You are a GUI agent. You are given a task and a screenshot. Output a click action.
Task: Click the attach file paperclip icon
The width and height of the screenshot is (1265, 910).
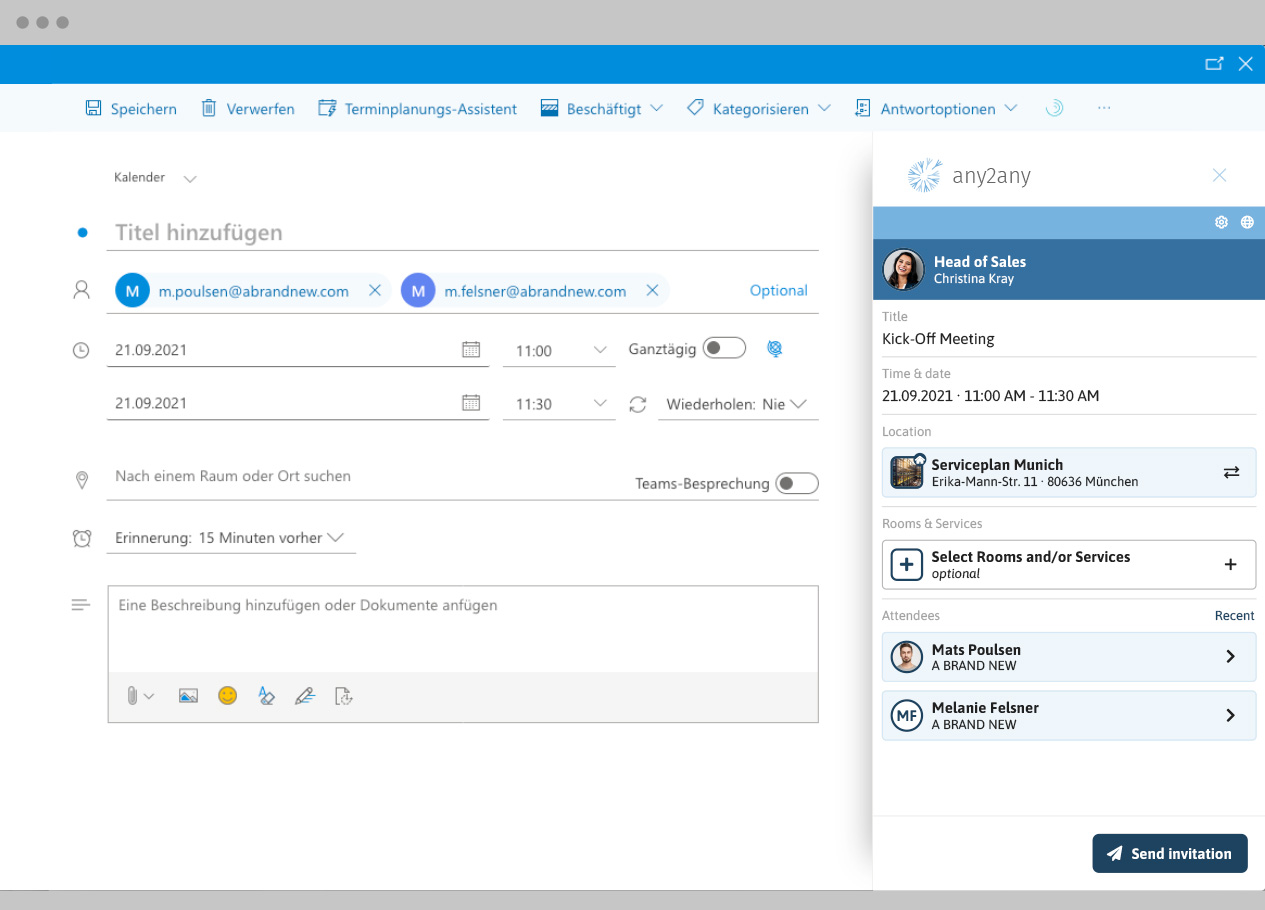(132, 696)
